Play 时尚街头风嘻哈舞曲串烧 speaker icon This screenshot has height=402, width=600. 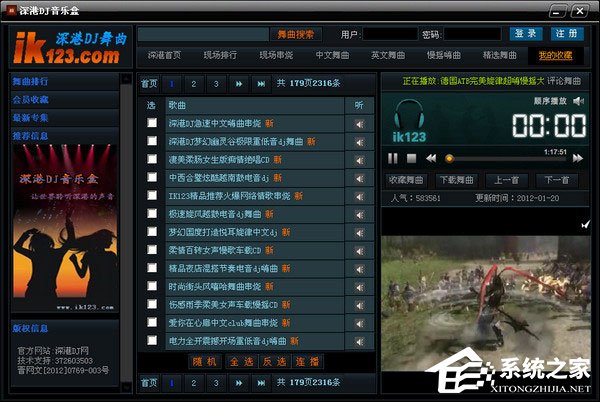(359, 287)
